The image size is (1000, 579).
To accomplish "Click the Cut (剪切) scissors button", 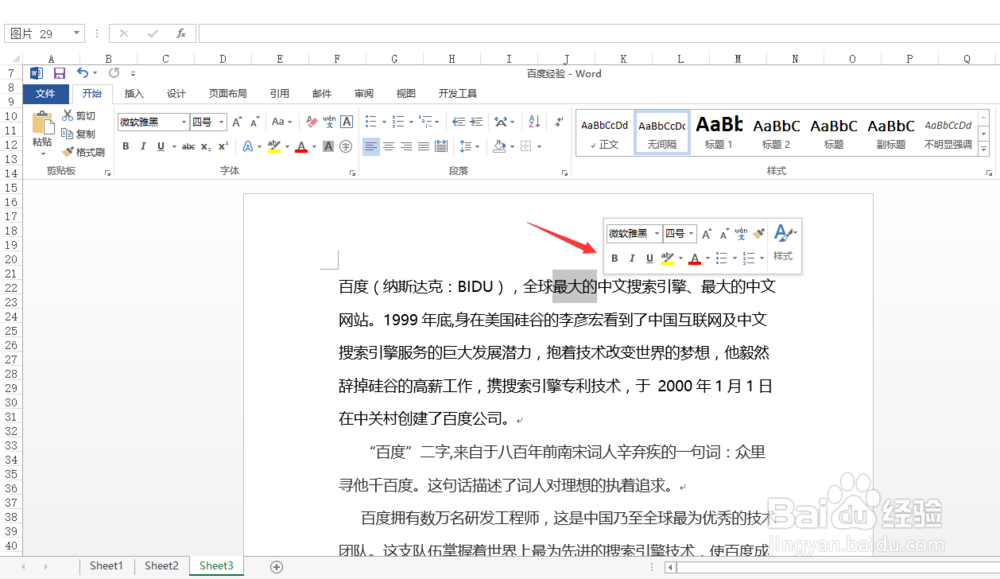I will (79, 115).
